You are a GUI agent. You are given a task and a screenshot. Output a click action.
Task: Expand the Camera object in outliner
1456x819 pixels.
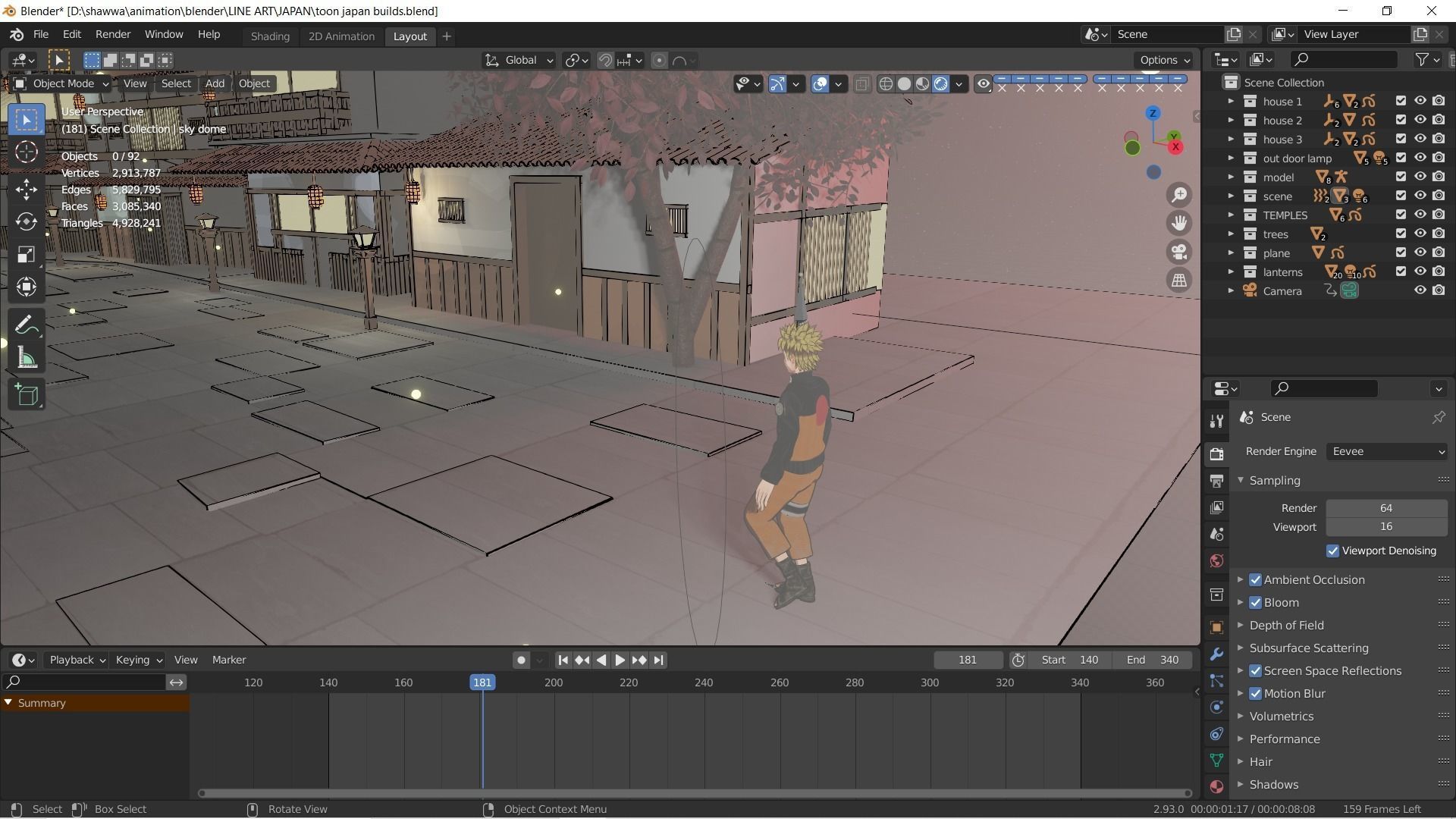(1230, 290)
